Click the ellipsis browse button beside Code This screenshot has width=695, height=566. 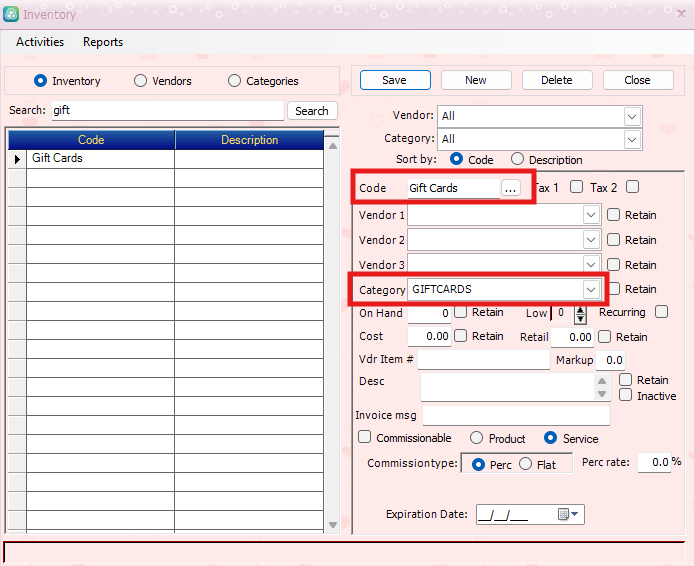511,188
